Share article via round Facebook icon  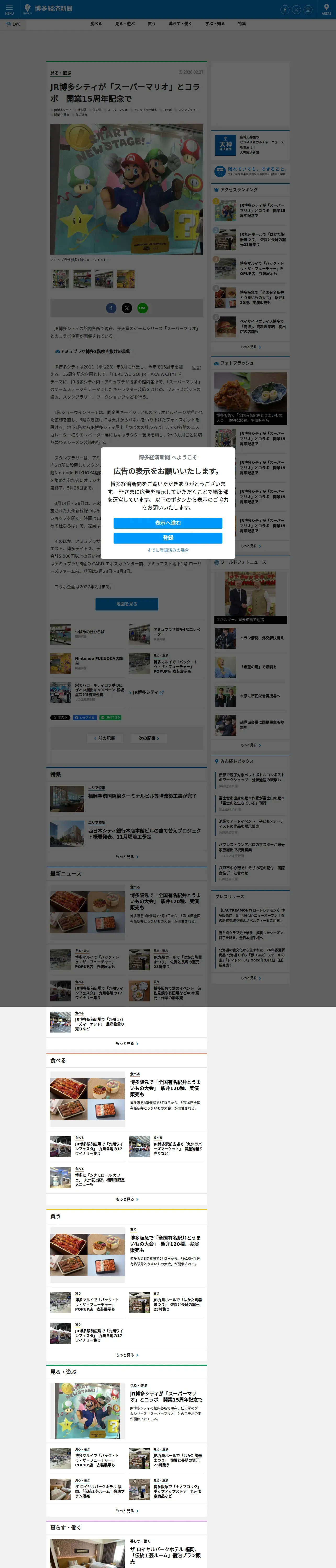(111, 308)
